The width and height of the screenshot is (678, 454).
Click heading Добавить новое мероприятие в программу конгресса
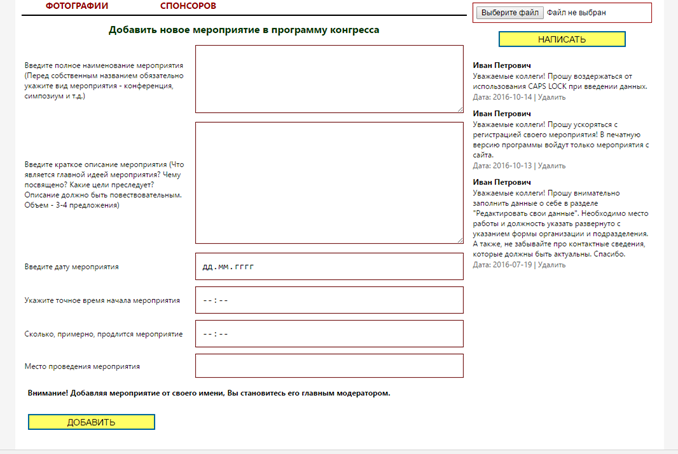pyautogui.click(x=244, y=30)
